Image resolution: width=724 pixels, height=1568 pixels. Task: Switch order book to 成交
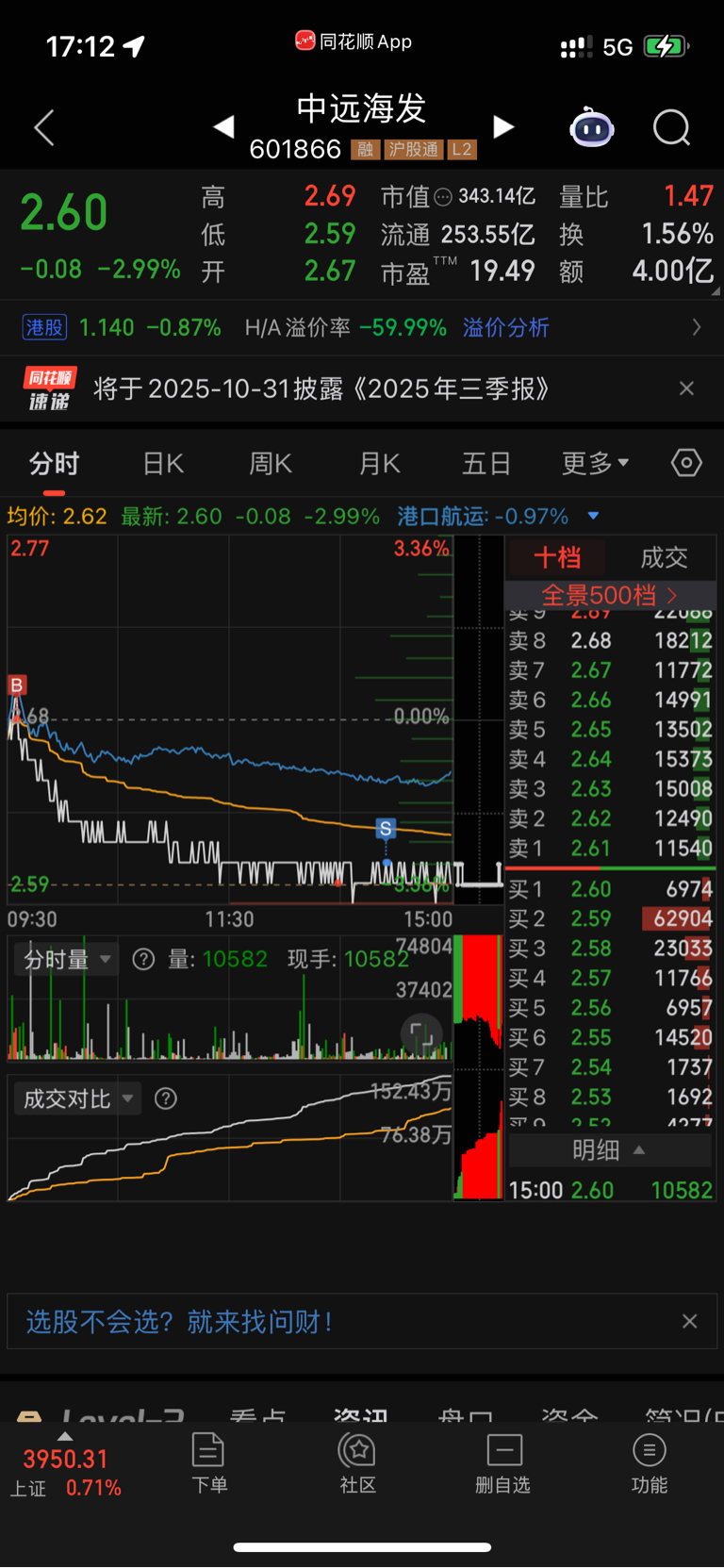665,557
